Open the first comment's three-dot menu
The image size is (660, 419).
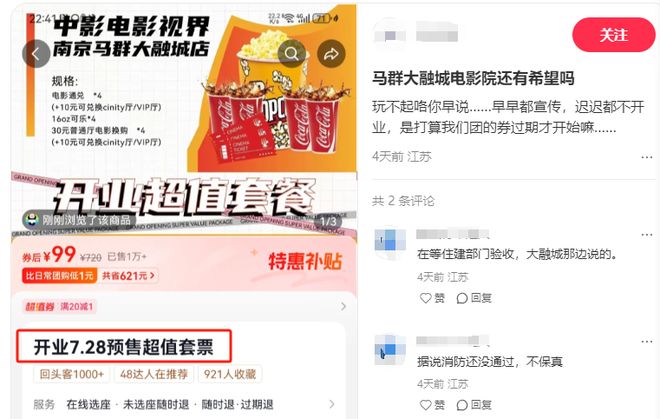tap(647, 235)
